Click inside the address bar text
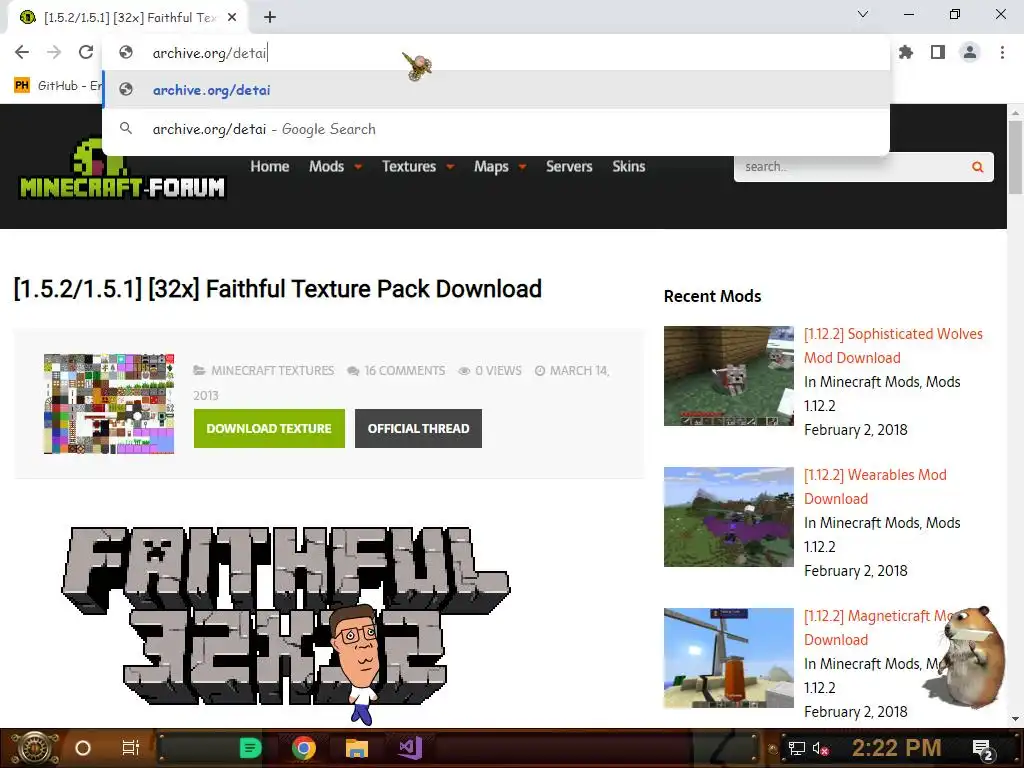1024x768 pixels. pyautogui.click(x=210, y=53)
